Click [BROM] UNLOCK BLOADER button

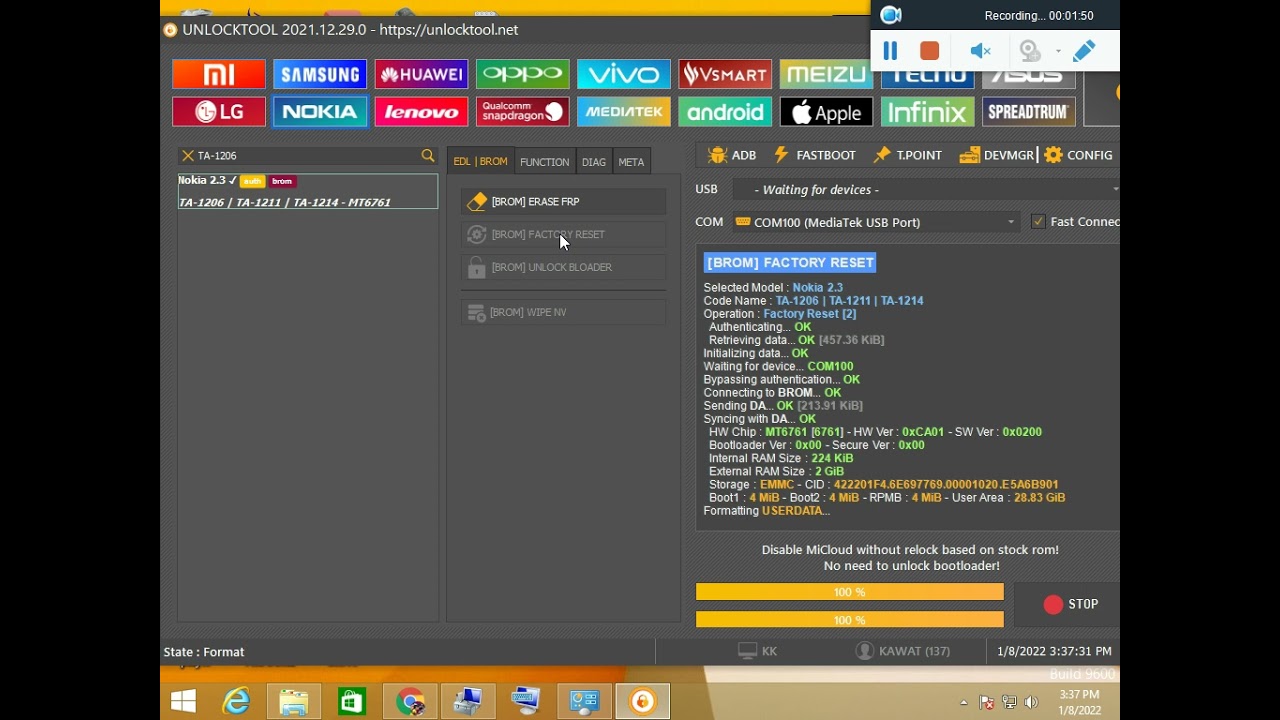[x=564, y=268]
